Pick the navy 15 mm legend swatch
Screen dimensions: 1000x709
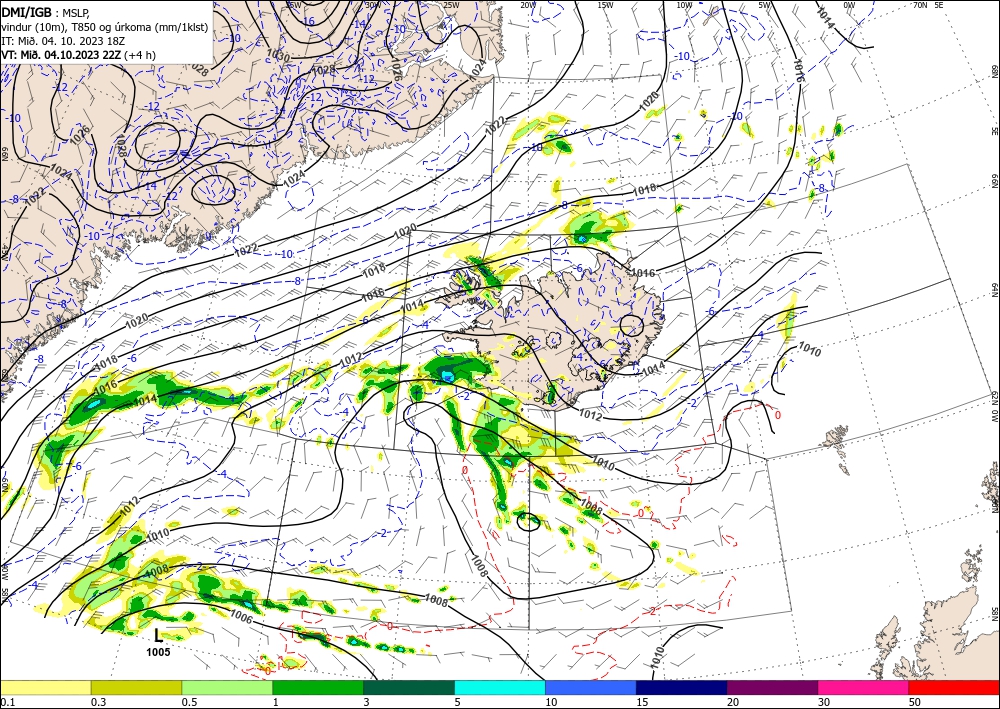tap(682, 687)
